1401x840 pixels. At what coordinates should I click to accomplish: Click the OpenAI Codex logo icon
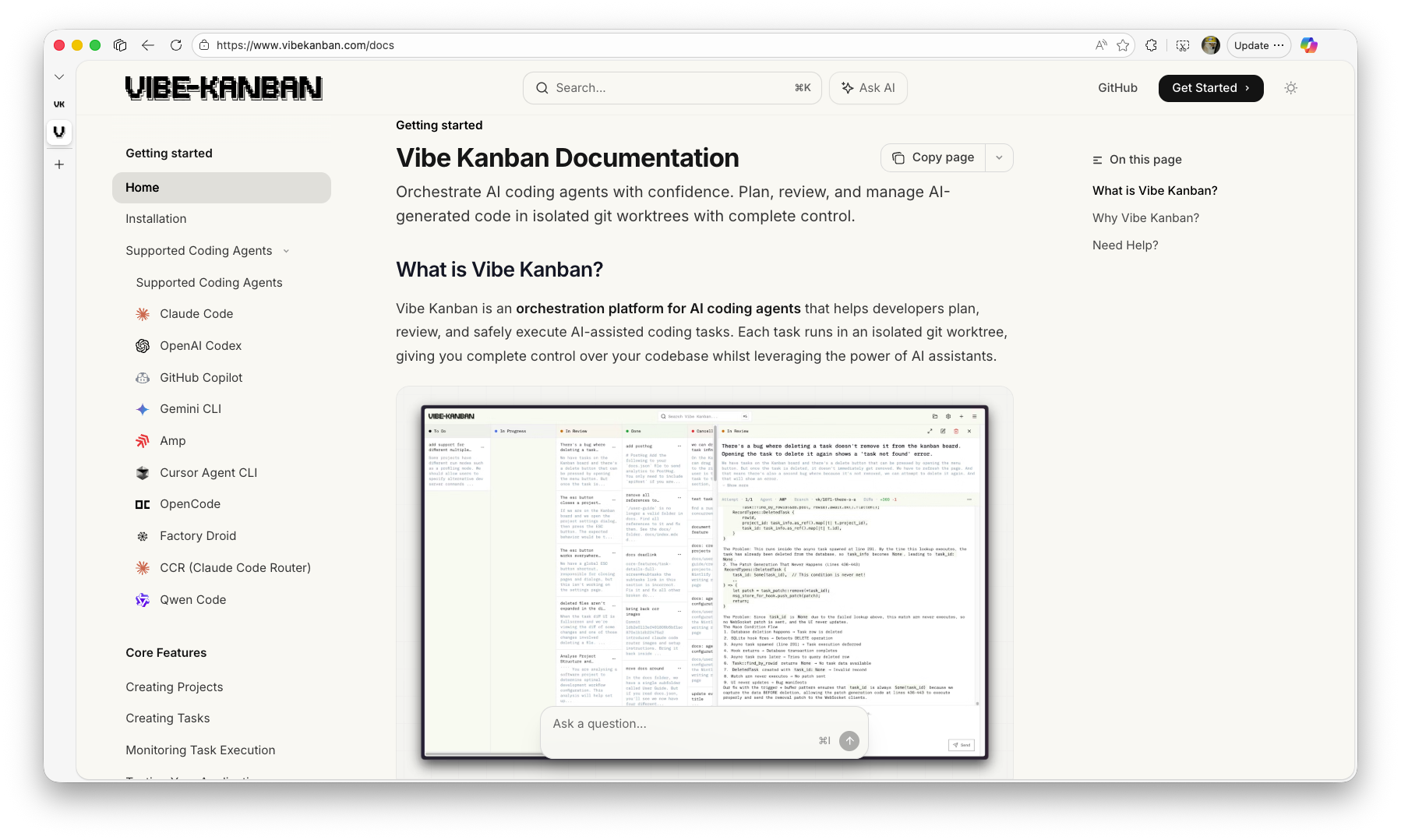click(x=143, y=346)
